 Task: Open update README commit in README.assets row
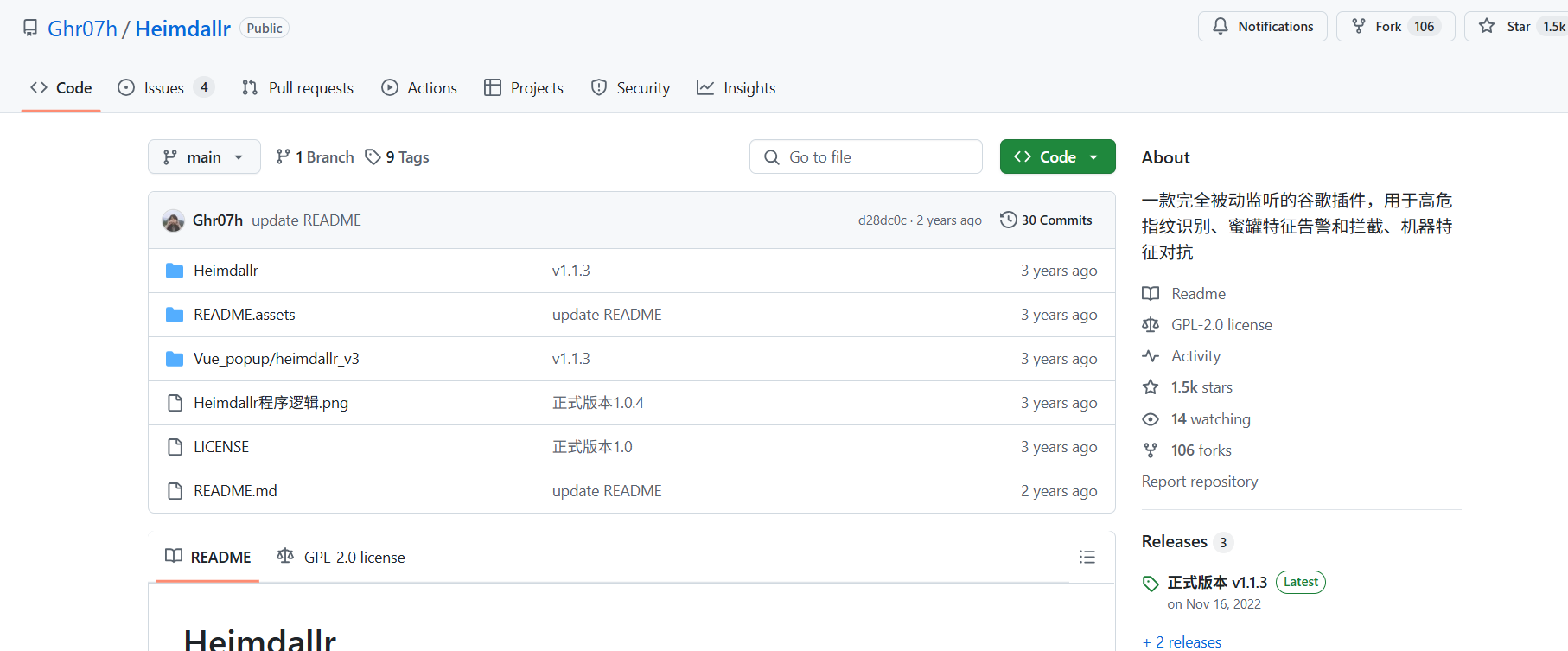[607, 315]
